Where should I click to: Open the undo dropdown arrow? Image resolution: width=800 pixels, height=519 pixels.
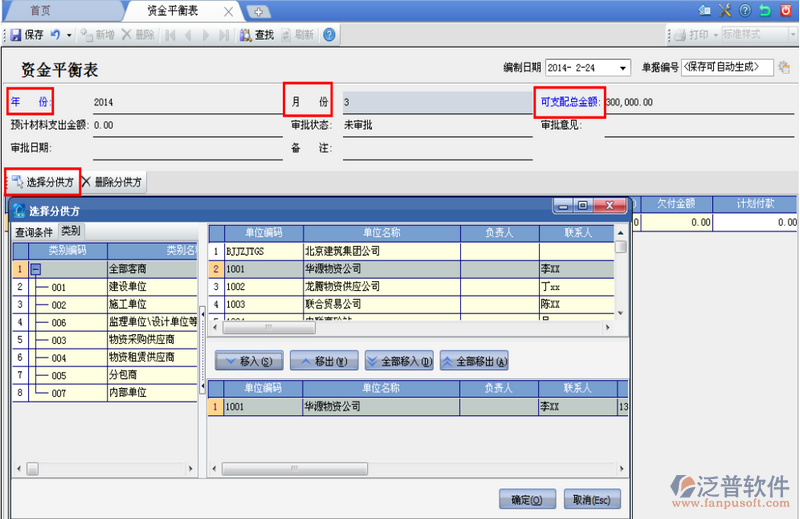[x=69, y=35]
